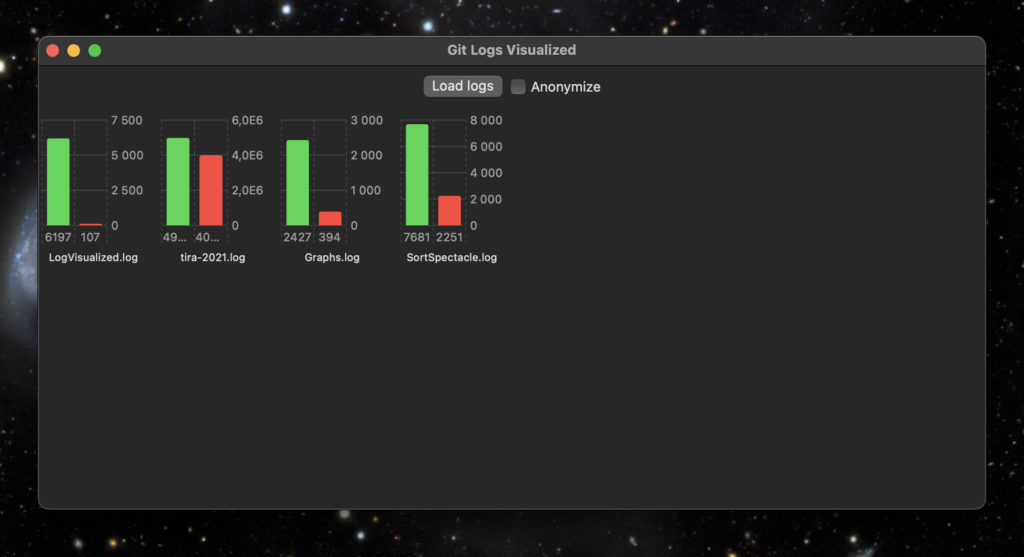Select the red bar in Graphs.log chart

pos(330,218)
